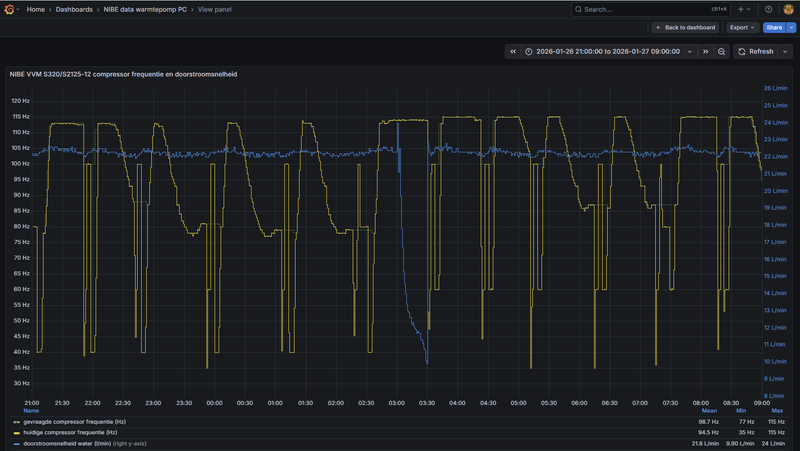800x451 pixels.
Task: Click the 98.7 Hz mean value
Action: [x=708, y=422]
